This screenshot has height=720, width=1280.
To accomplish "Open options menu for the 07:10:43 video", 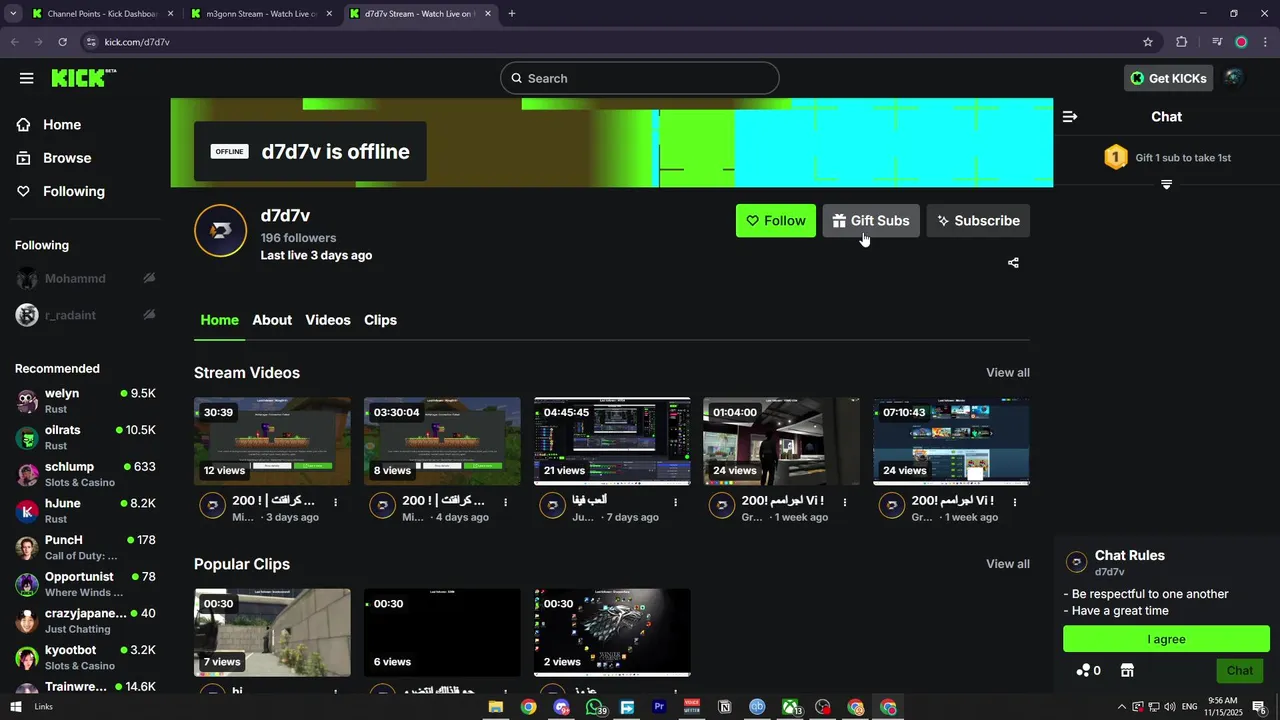I will (x=1015, y=502).
